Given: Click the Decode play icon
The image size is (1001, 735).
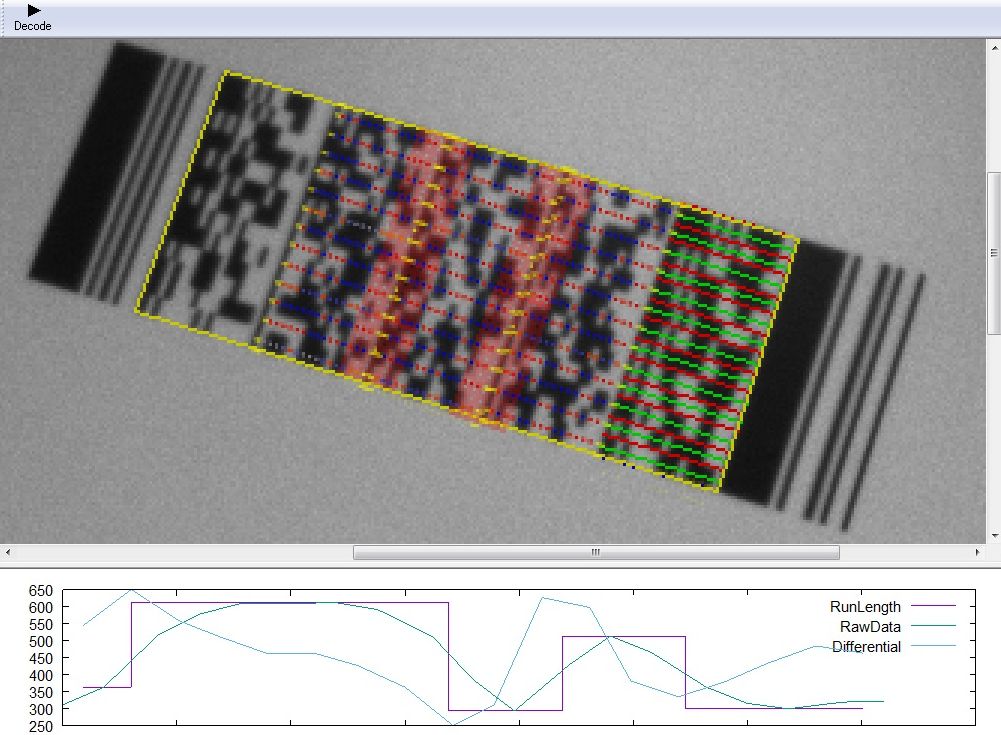Looking at the screenshot, I should (x=33, y=10).
